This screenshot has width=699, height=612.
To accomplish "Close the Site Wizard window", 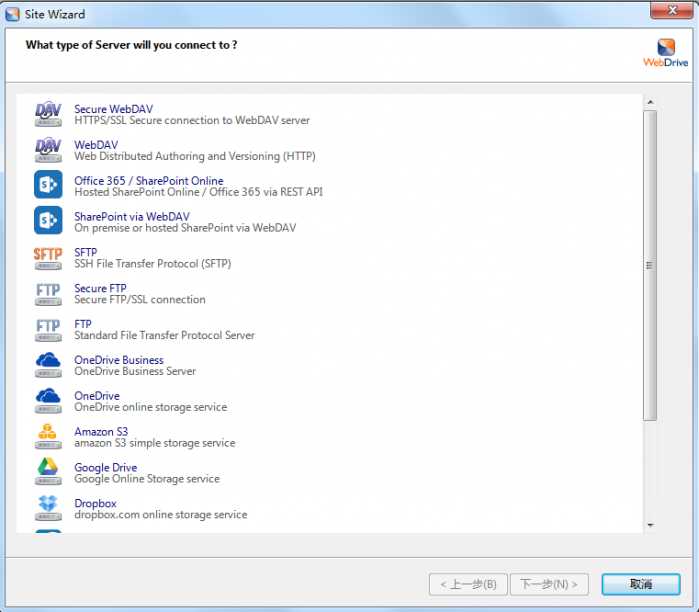I will tap(673, 10).
